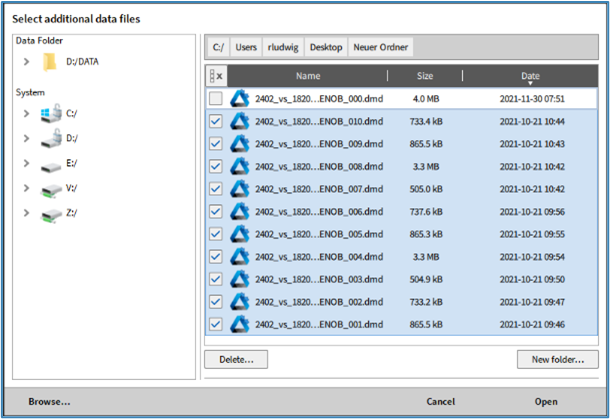Click the file icon of ENOB_005.dmd
Screen dimensions: 610x419
coord(240,233)
